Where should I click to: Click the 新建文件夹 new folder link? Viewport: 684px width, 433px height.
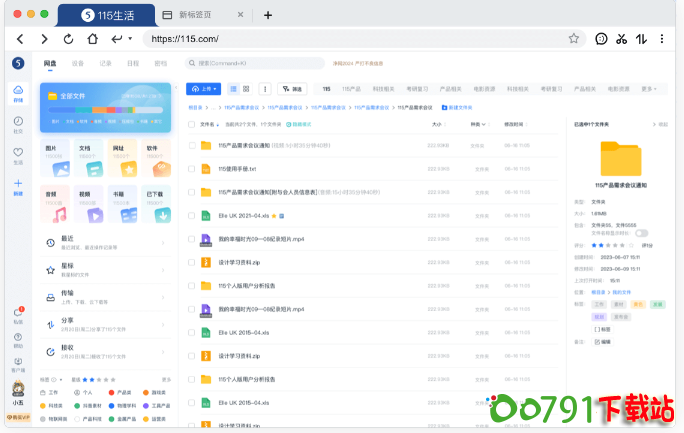457,108
